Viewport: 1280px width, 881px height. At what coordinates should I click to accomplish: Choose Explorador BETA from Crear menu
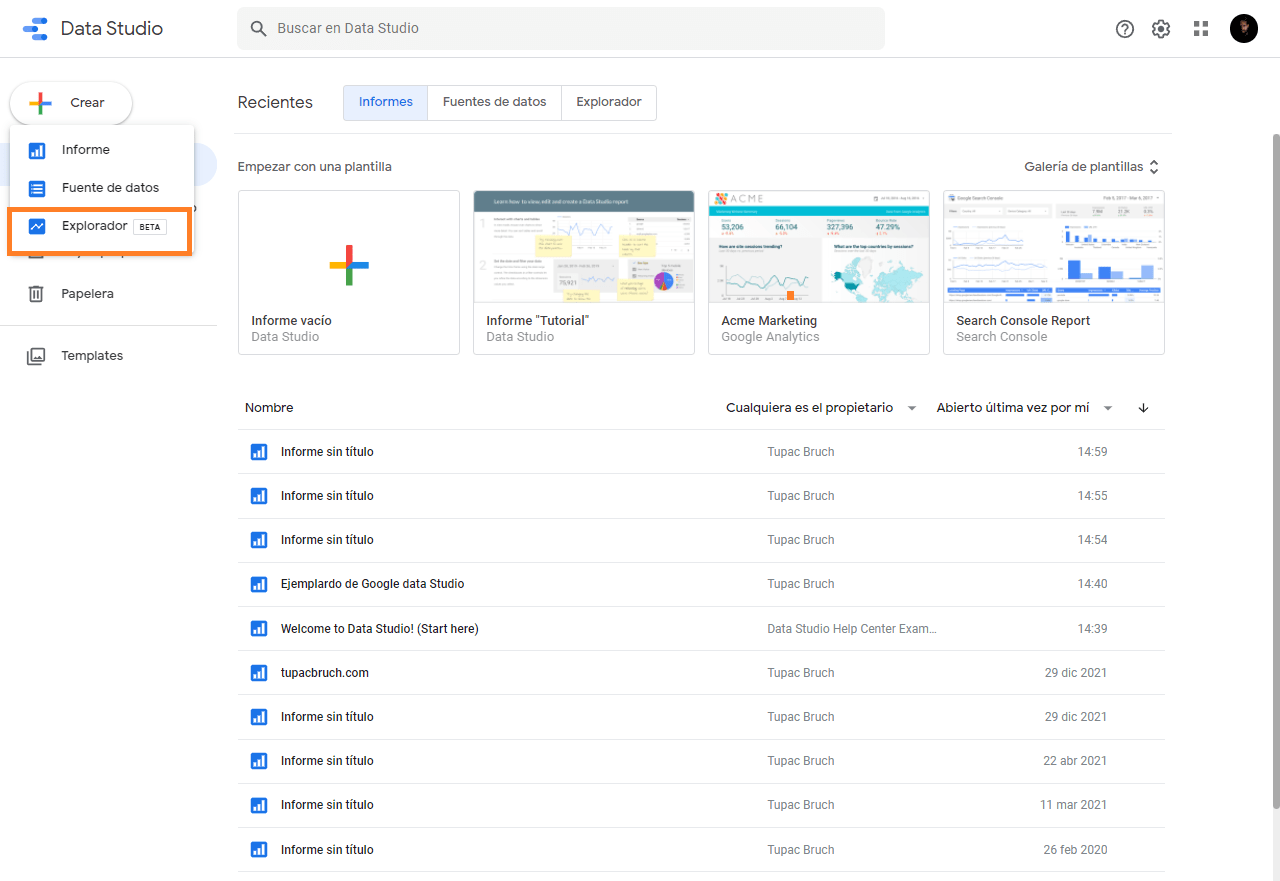(x=101, y=226)
